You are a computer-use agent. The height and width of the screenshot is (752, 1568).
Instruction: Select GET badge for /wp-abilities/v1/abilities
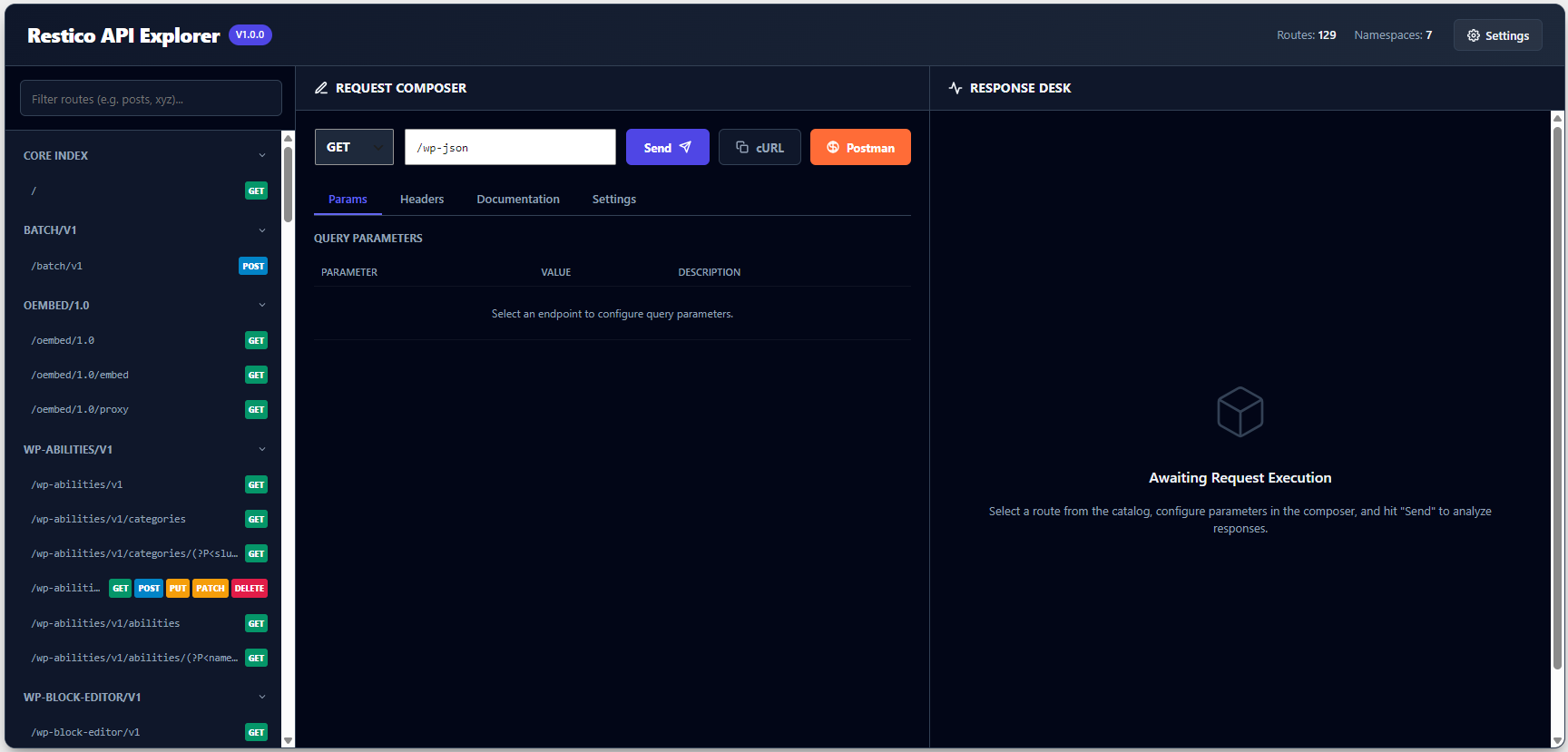[x=257, y=623]
